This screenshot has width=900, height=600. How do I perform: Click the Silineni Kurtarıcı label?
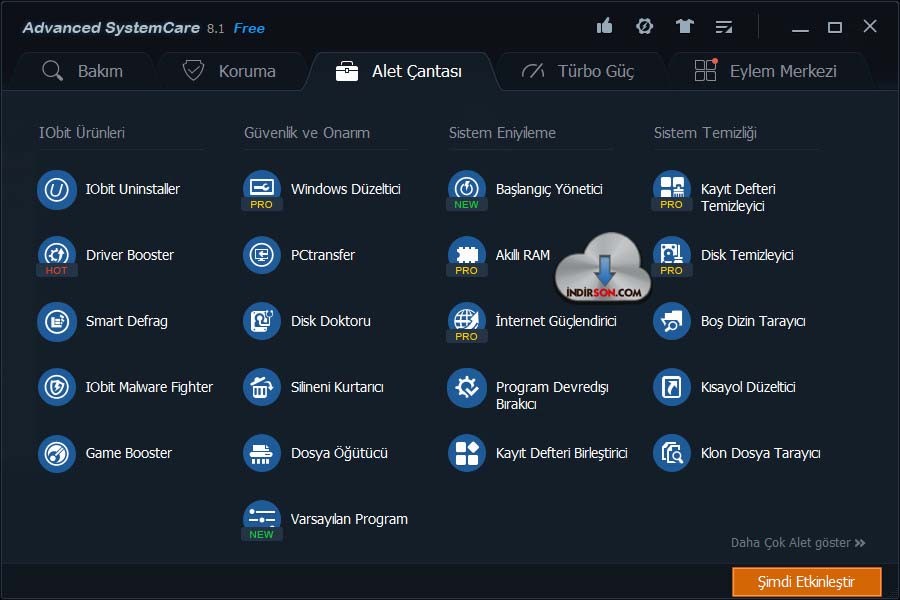[337, 388]
